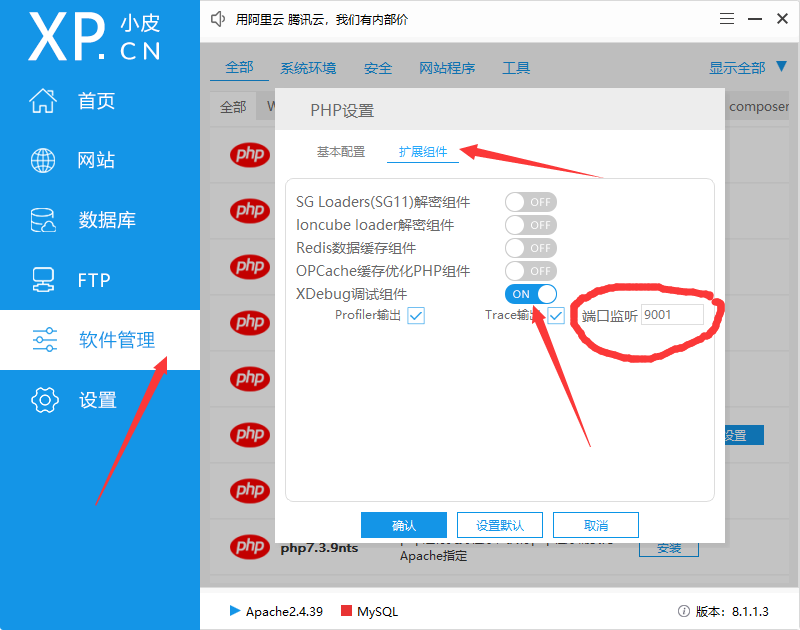Screen dimensions: 800x630
Task: Select the 网站程序 category tab
Action: coord(447,68)
